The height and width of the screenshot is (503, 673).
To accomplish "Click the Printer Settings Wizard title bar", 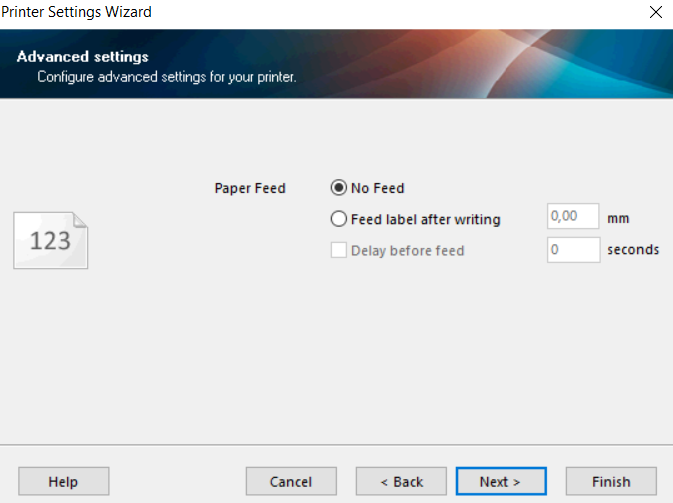I will click(x=300, y=12).
